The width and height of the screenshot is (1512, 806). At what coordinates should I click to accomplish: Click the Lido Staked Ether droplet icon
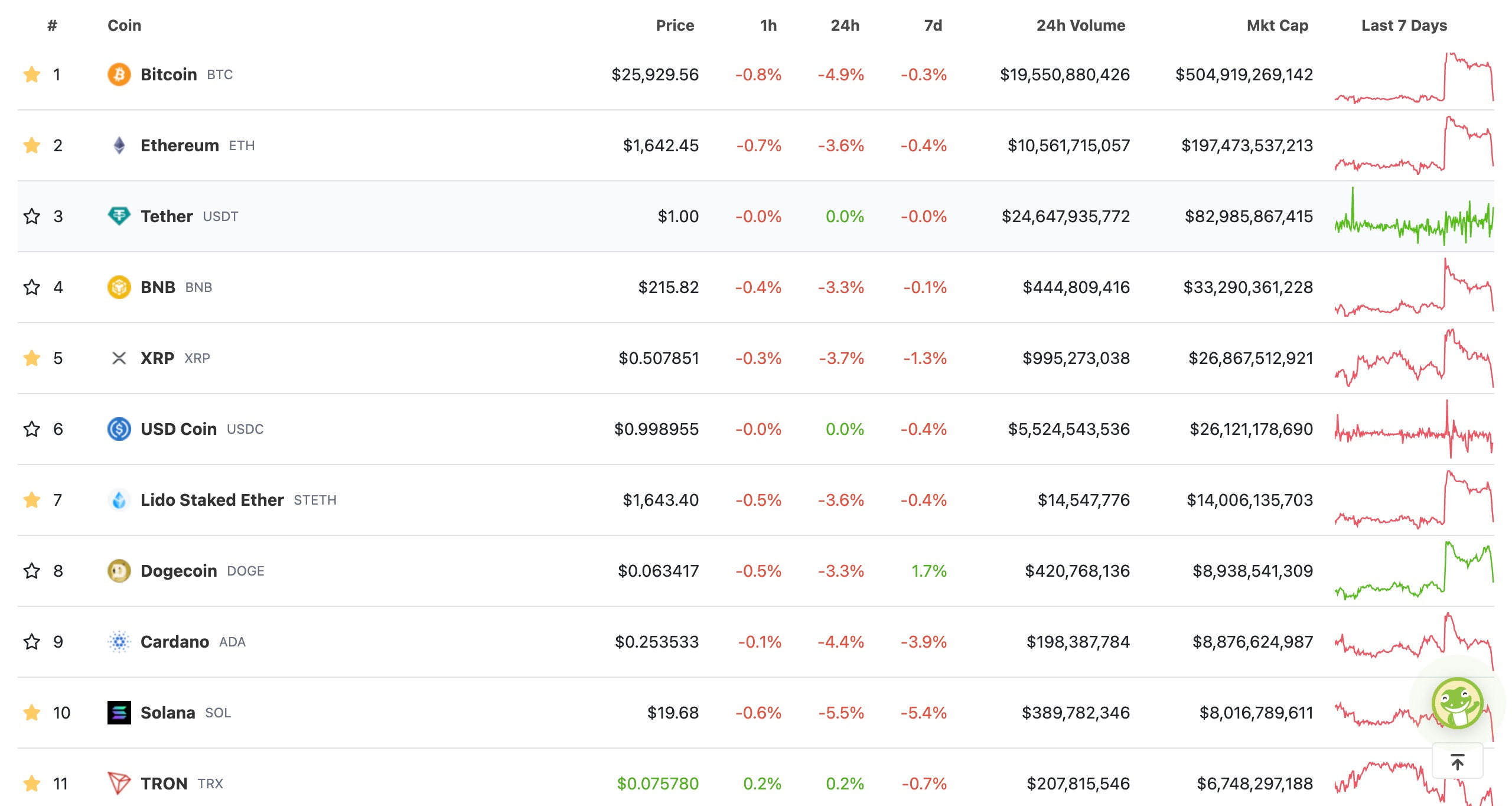click(119, 500)
